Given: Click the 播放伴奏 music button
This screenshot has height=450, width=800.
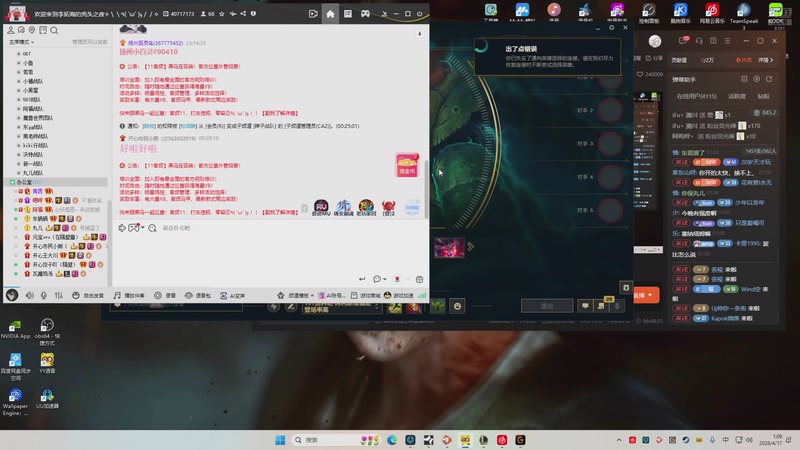Looking at the screenshot, I should 129,295.
